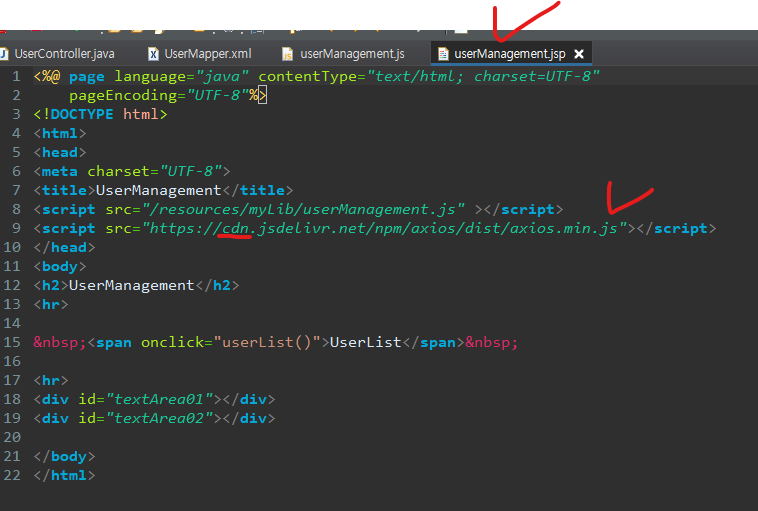Click UserManagement inside the h2 heading
The width and height of the screenshot is (758, 511).
point(131,285)
